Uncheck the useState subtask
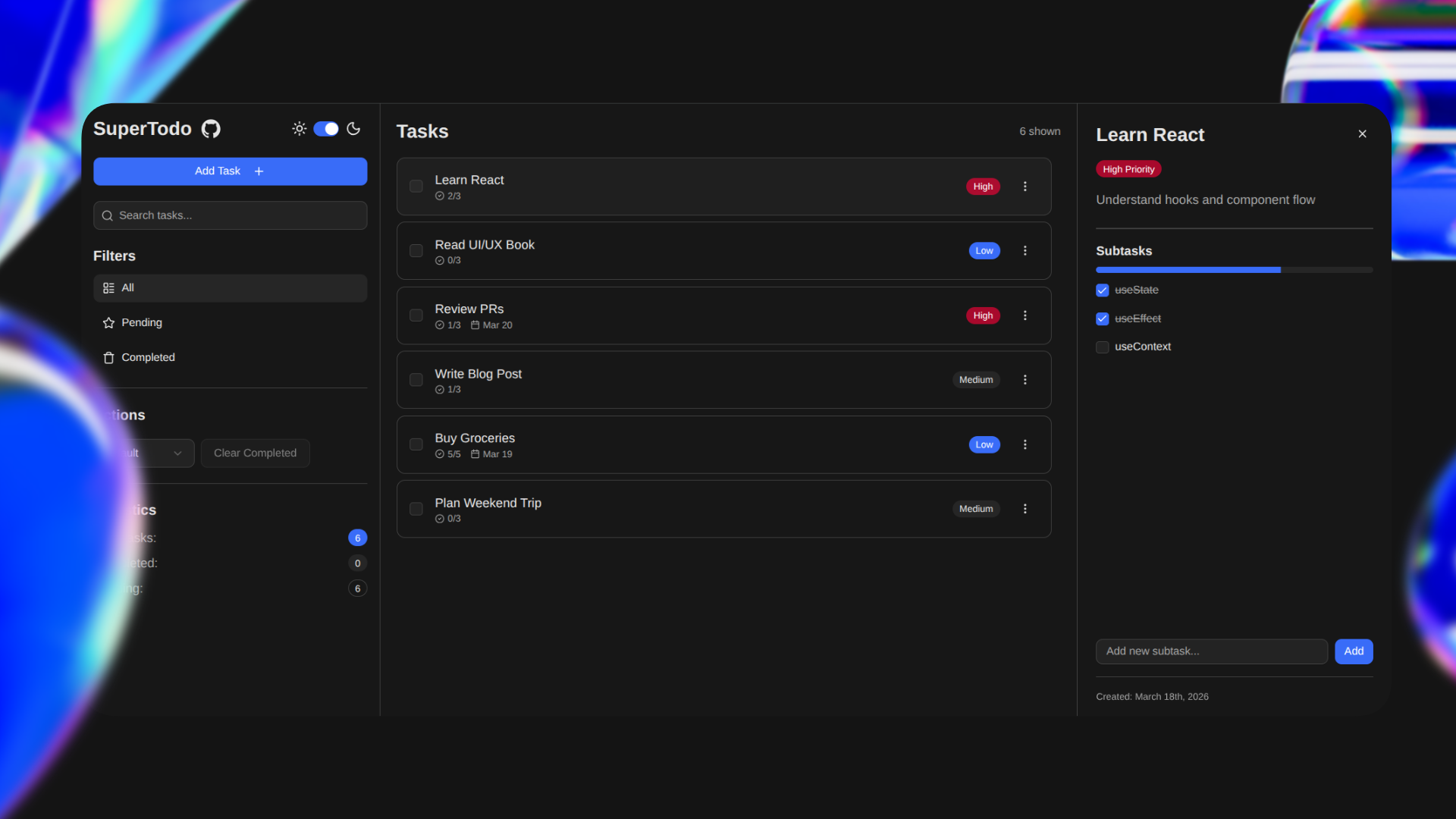The height and width of the screenshot is (819, 1456). [1103, 290]
